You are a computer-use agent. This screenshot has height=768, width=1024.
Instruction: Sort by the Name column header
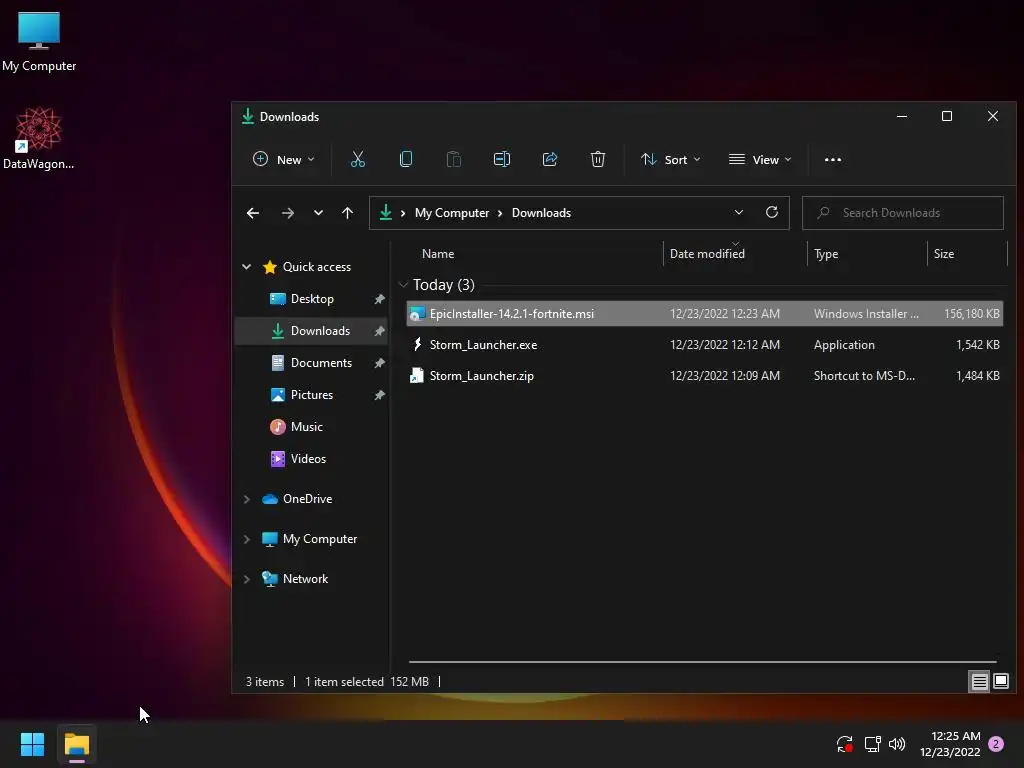click(438, 254)
